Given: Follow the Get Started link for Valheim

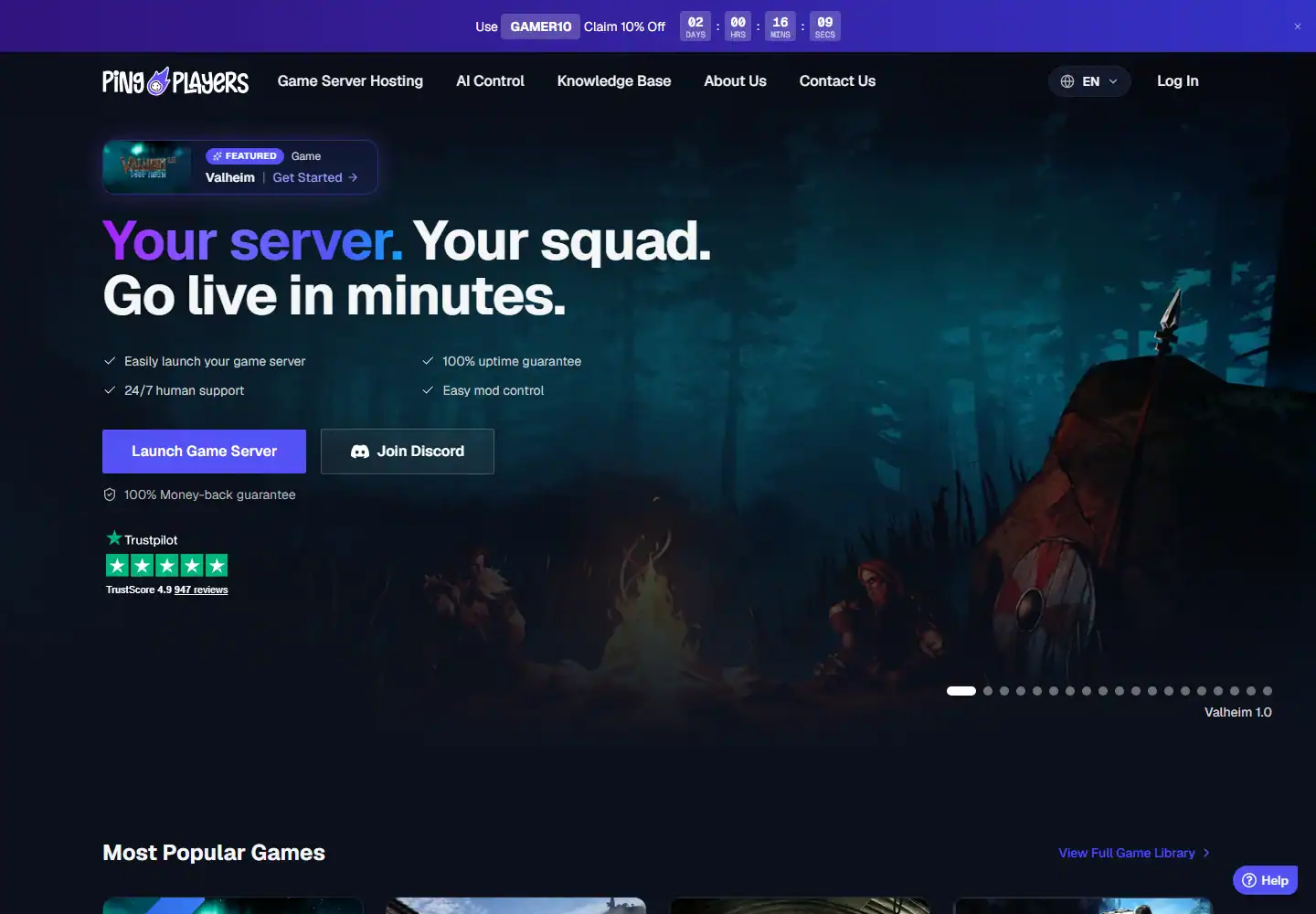Looking at the screenshot, I should tap(315, 177).
